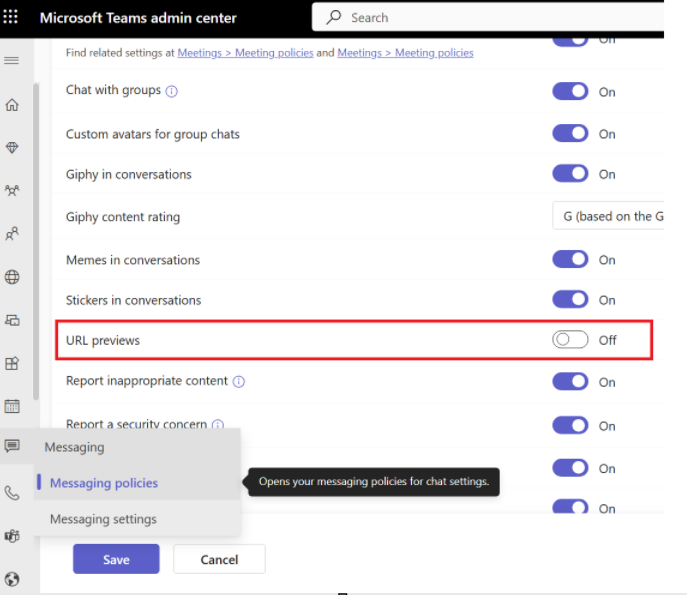
Task: Click Microsoft Teams admin center title
Action: point(138,18)
